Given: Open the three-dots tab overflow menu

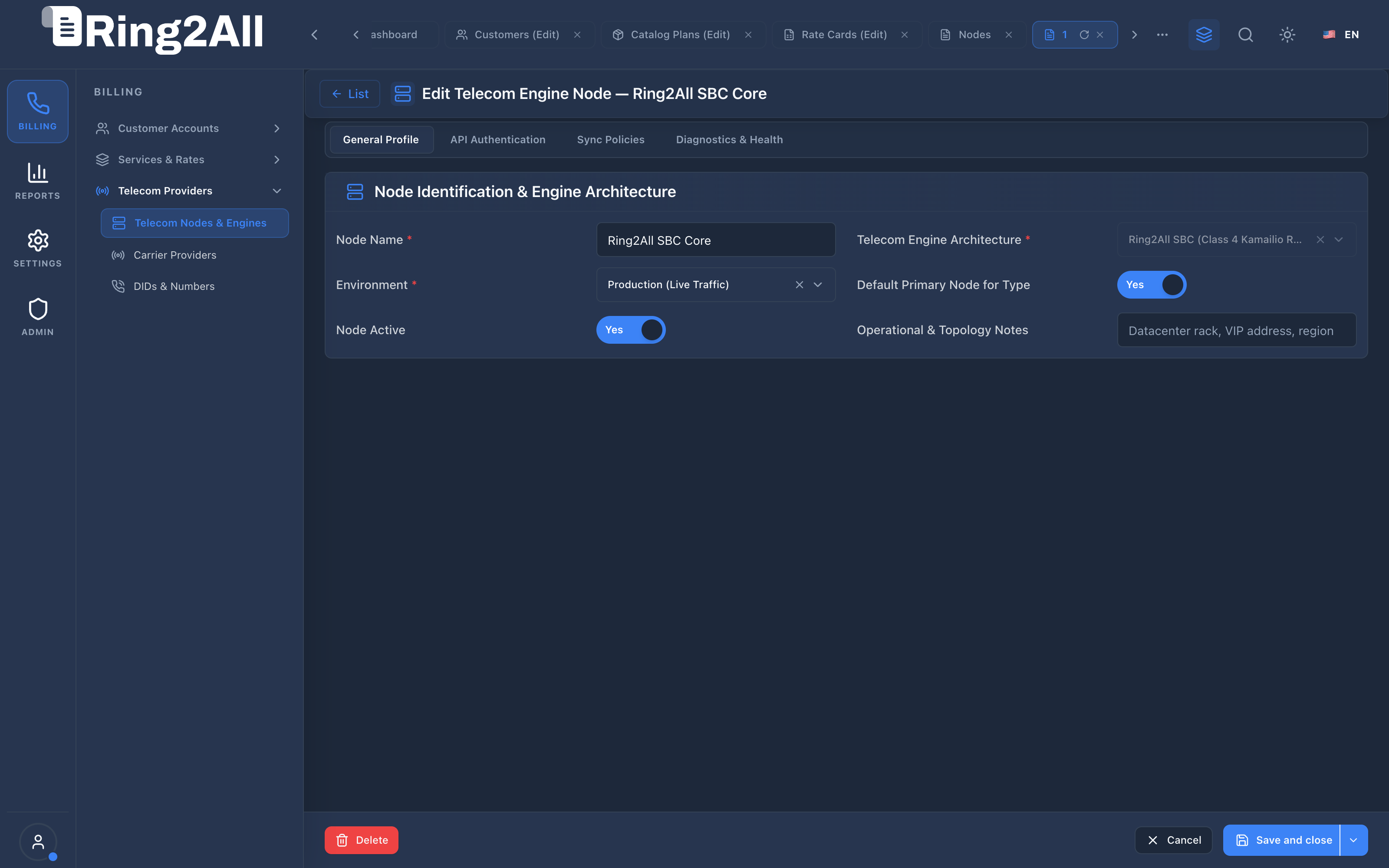Looking at the screenshot, I should click(x=1162, y=34).
